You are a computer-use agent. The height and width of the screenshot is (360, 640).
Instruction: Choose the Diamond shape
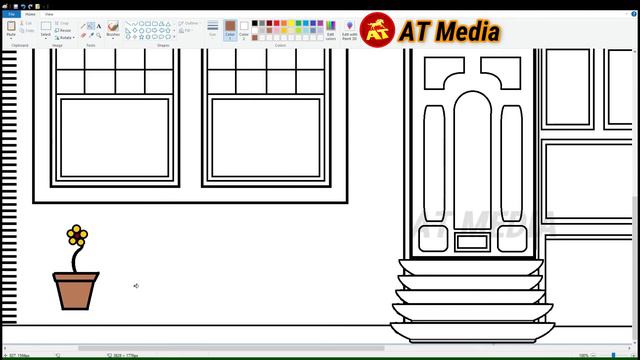point(135,30)
